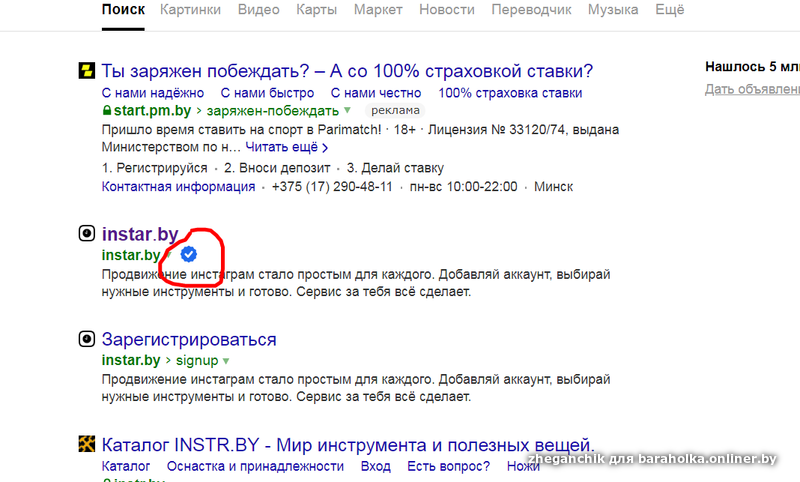Viewport: 800px width, 482px height.
Task: Click working hours пн-вс 10:00-22:00
Action: (463, 187)
